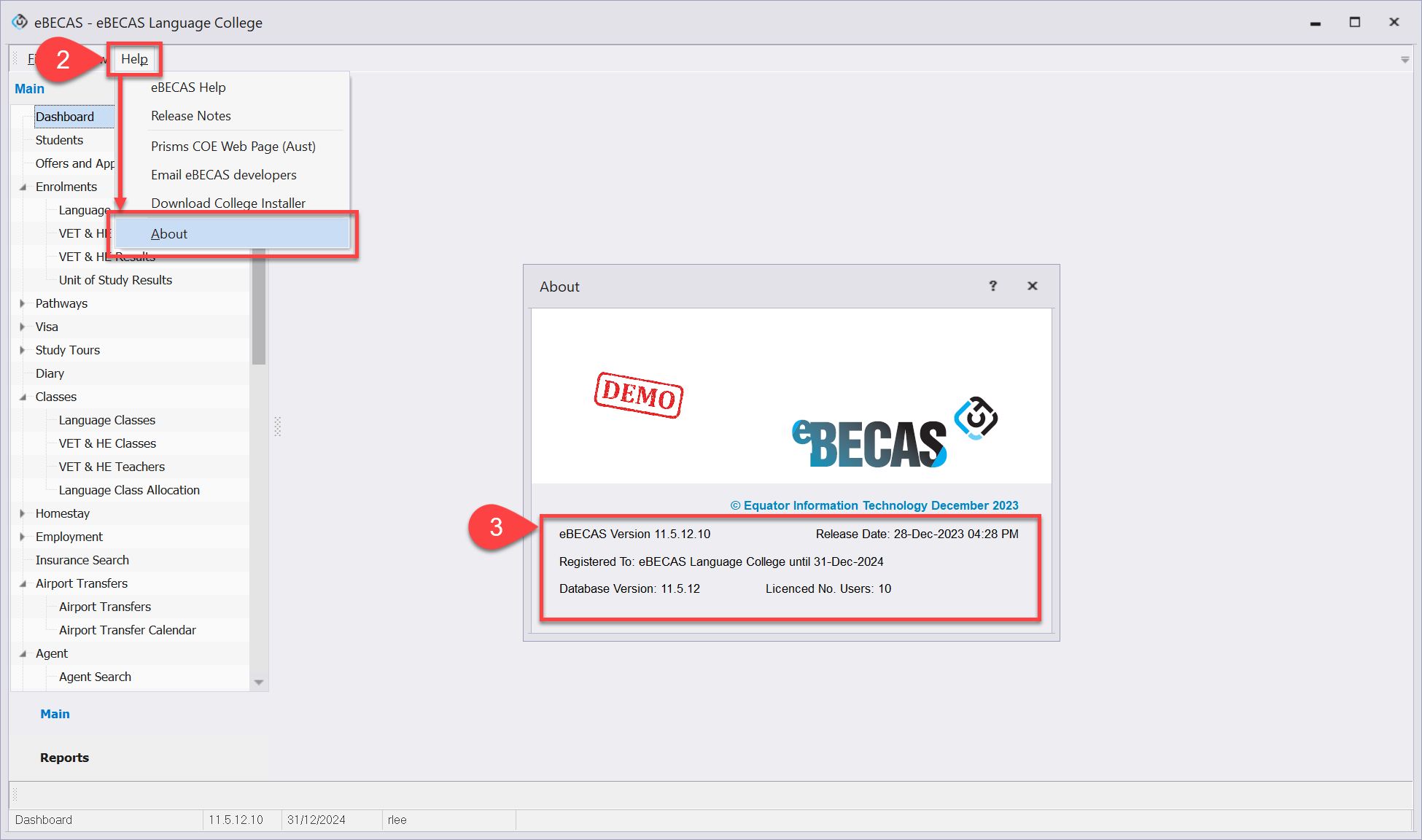The height and width of the screenshot is (840, 1422).
Task: Click the red DEMO stamp image
Action: (x=639, y=394)
